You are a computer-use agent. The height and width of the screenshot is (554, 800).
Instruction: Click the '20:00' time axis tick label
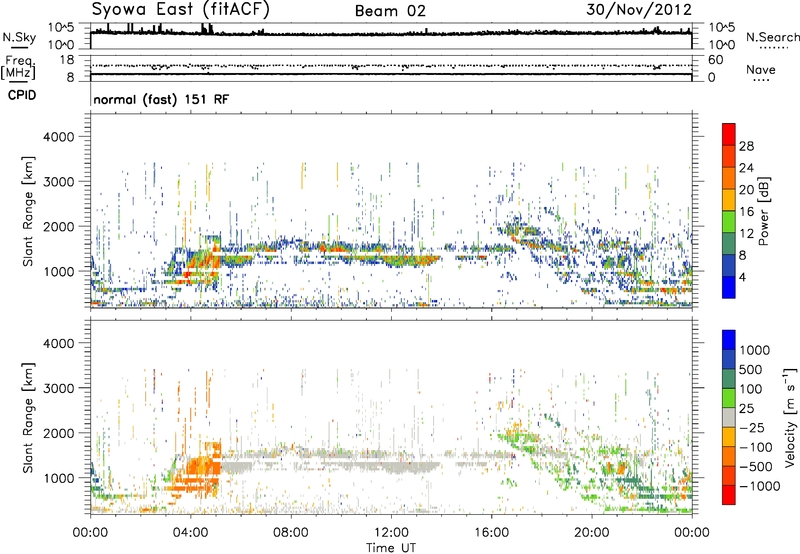click(591, 533)
